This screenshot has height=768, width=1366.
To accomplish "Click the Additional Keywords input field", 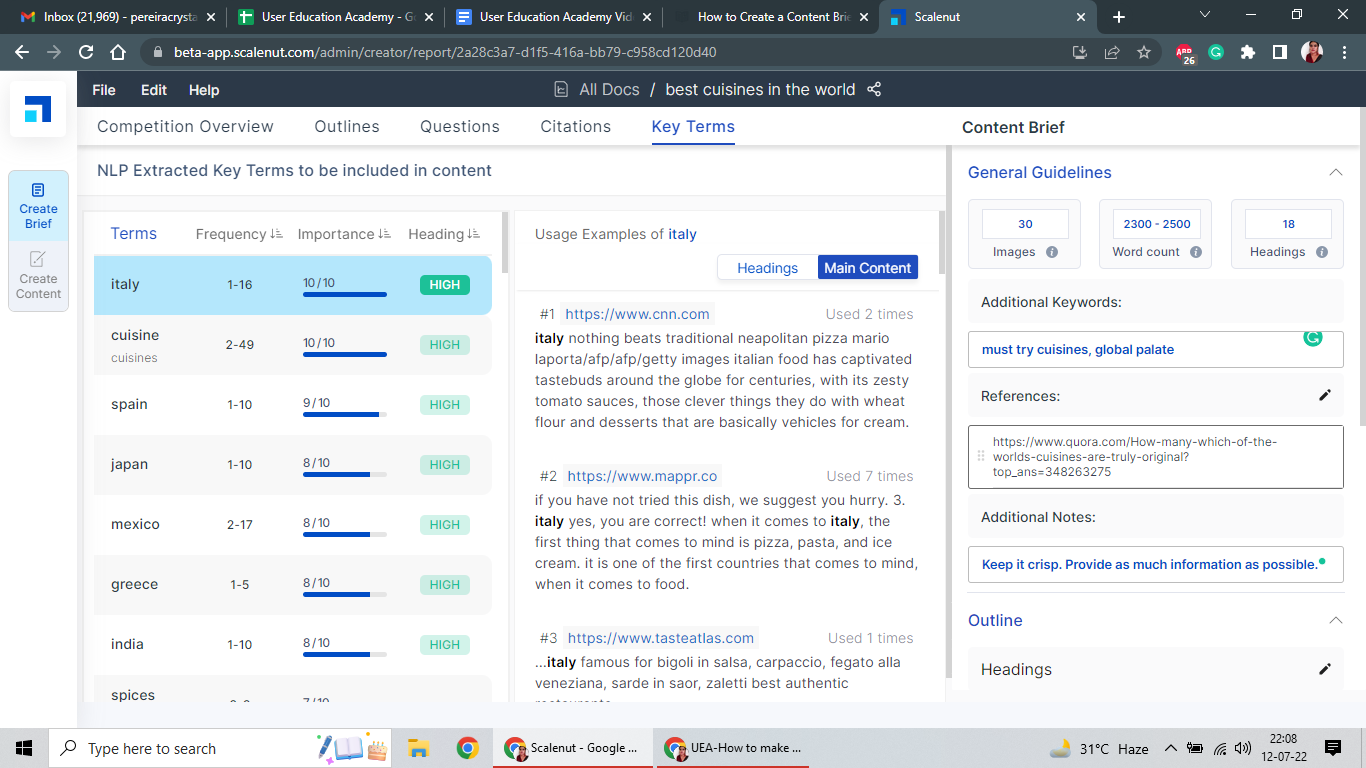I will point(1155,349).
